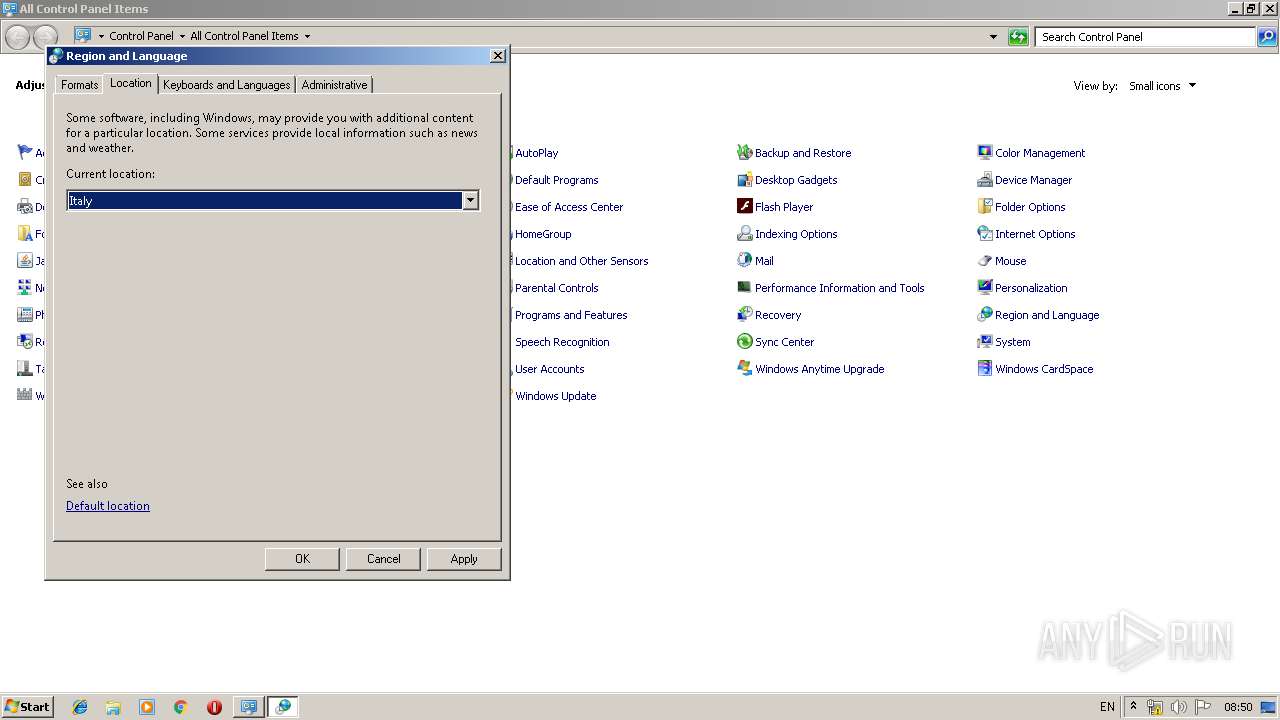The width and height of the screenshot is (1280, 720).
Task: Click OK in Region and Language dialog
Action: 302,559
